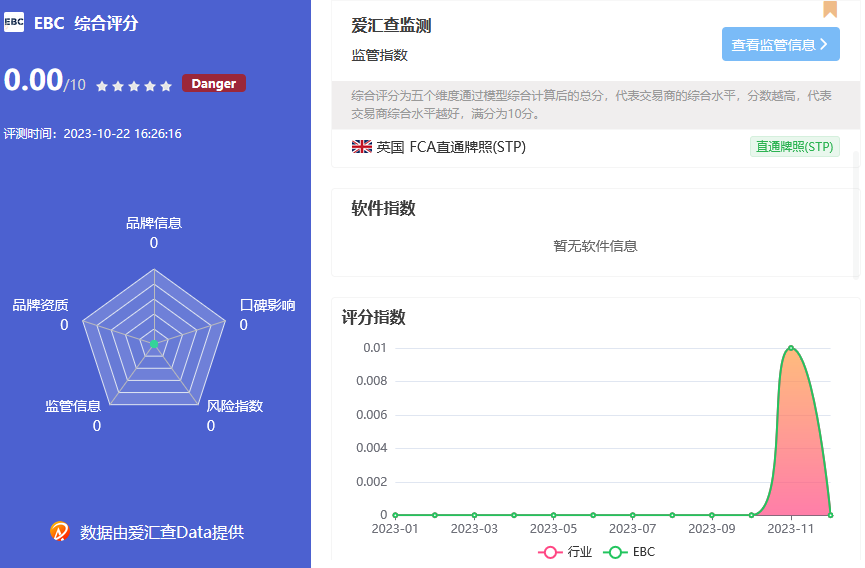Click the 监管信息 radar label
The width and height of the screenshot is (865, 568).
pos(73,406)
